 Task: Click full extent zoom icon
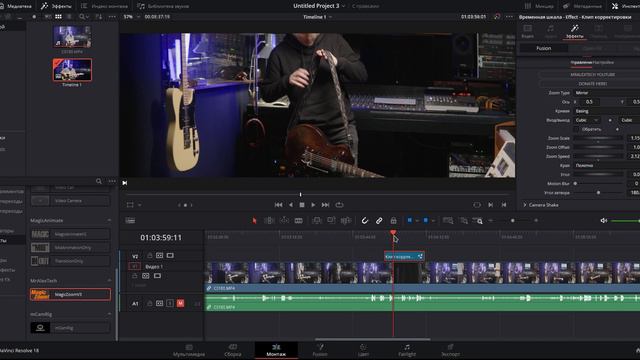point(448,220)
